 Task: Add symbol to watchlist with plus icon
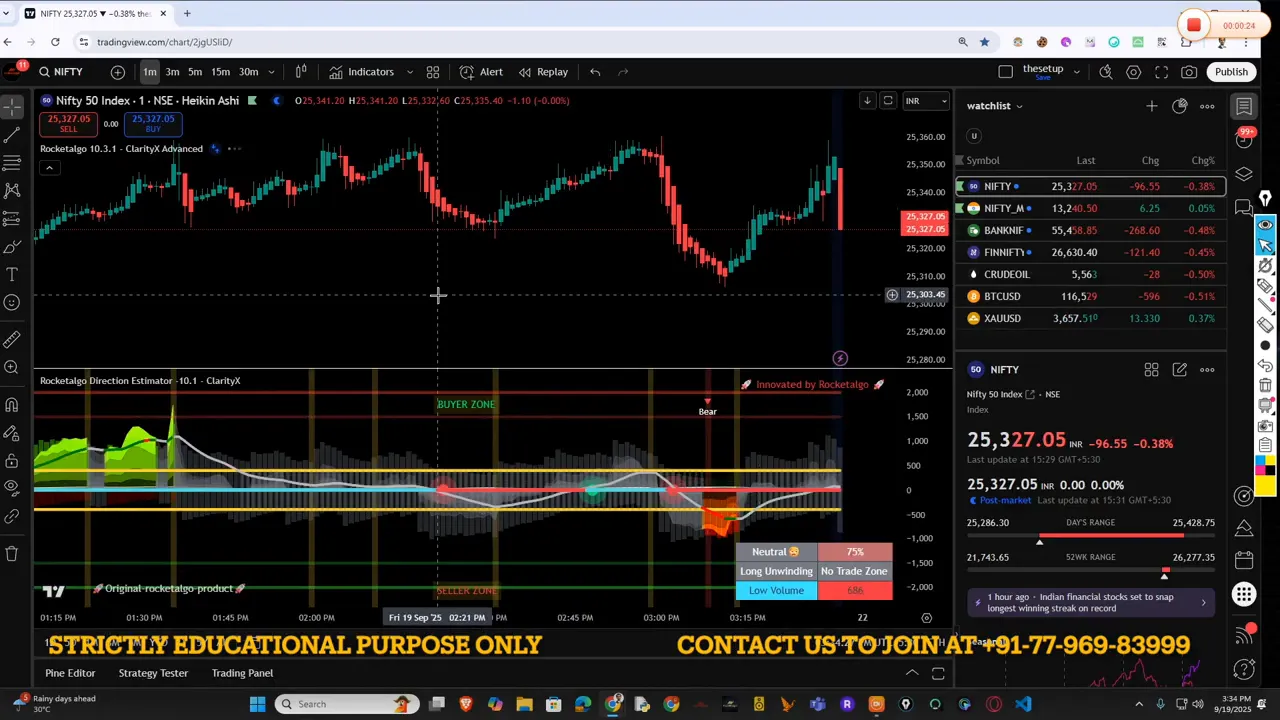[1152, 106]
